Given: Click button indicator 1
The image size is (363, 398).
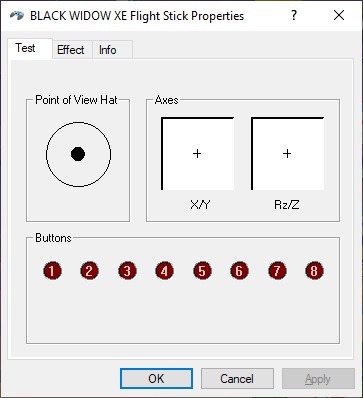Looking at the screenshot, I should pyautogui.click(x=52, y=271).
